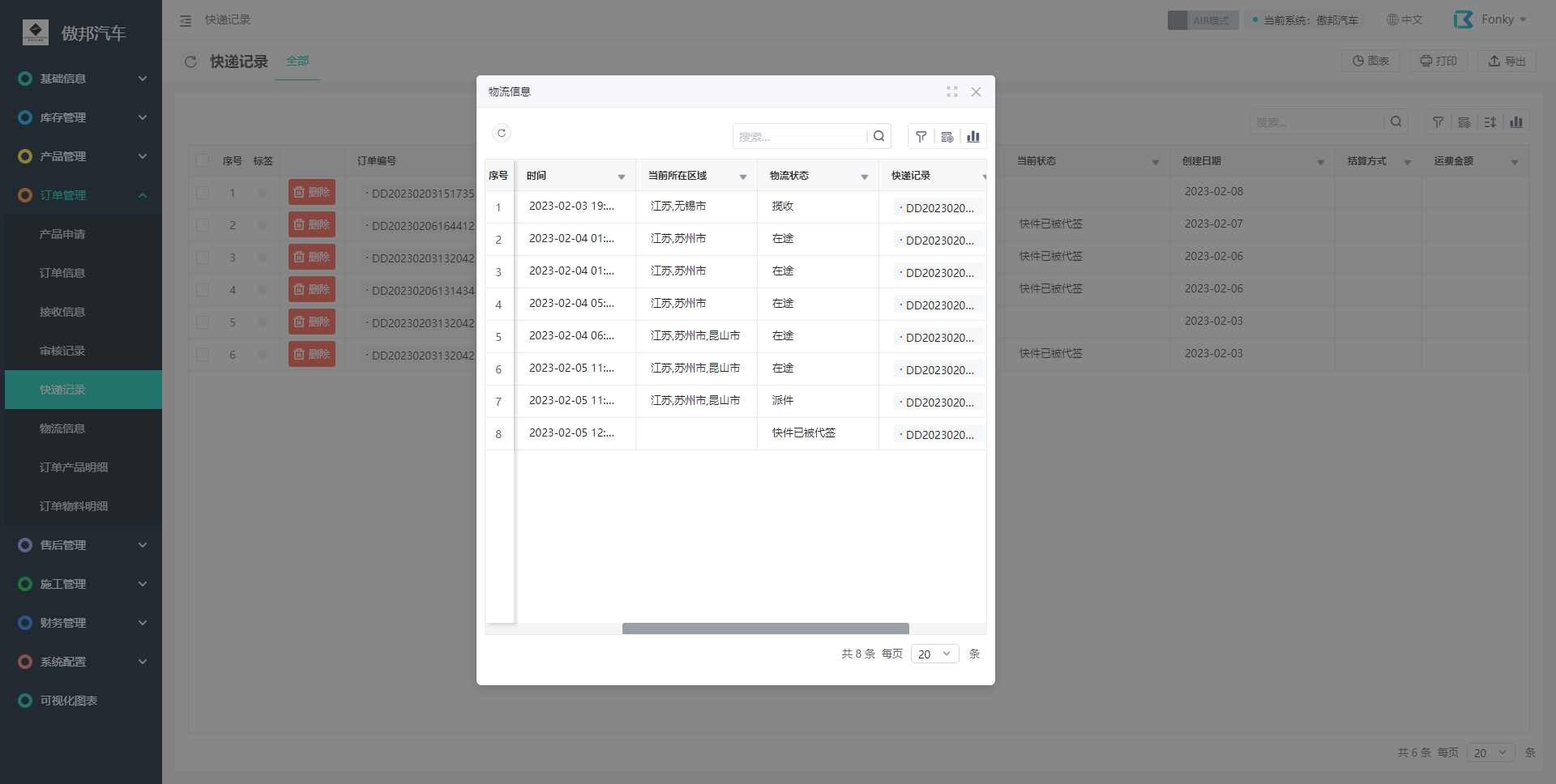The image size is (1556, 784).
Task: Expand the 产品管理 sidebar menu
Action: click(81, 156)
